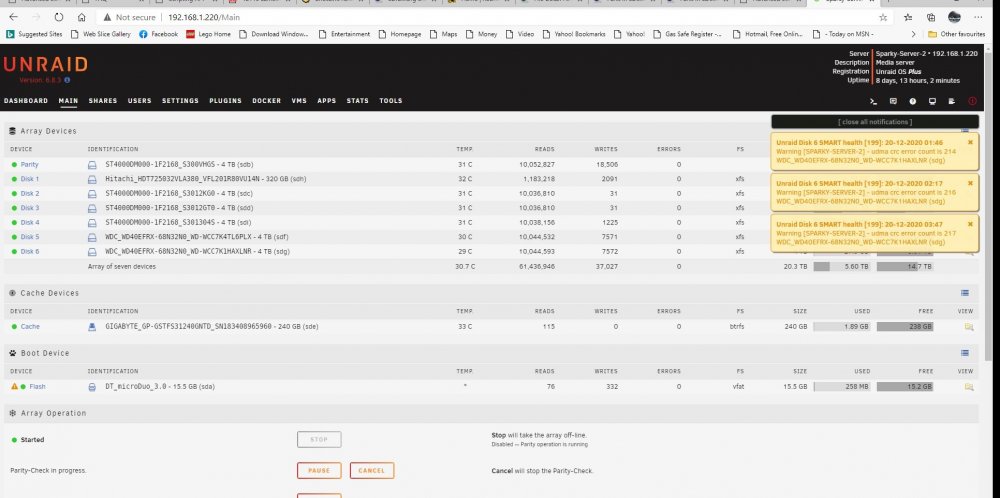This screenshot has height=498, width=1000.
Task: Open the Disk 5 device link
Action: click(x=29, y=237)
